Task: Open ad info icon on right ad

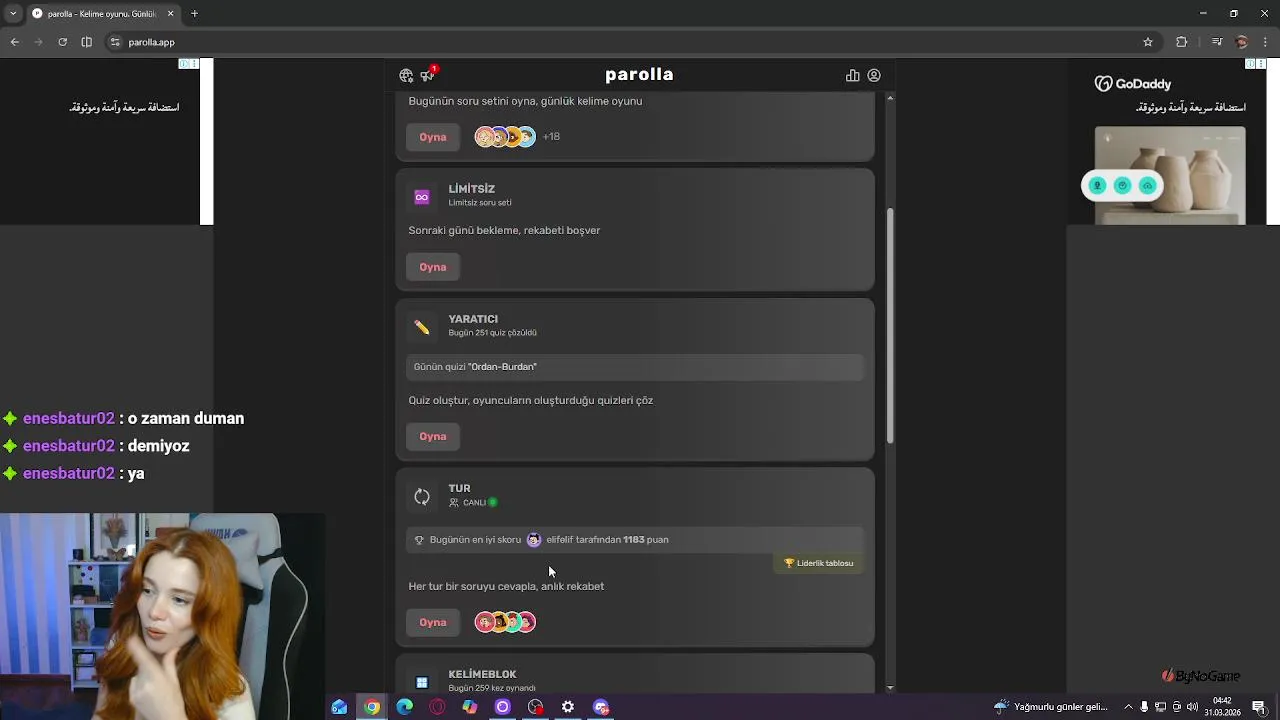Action: (x=1250, y=64)
